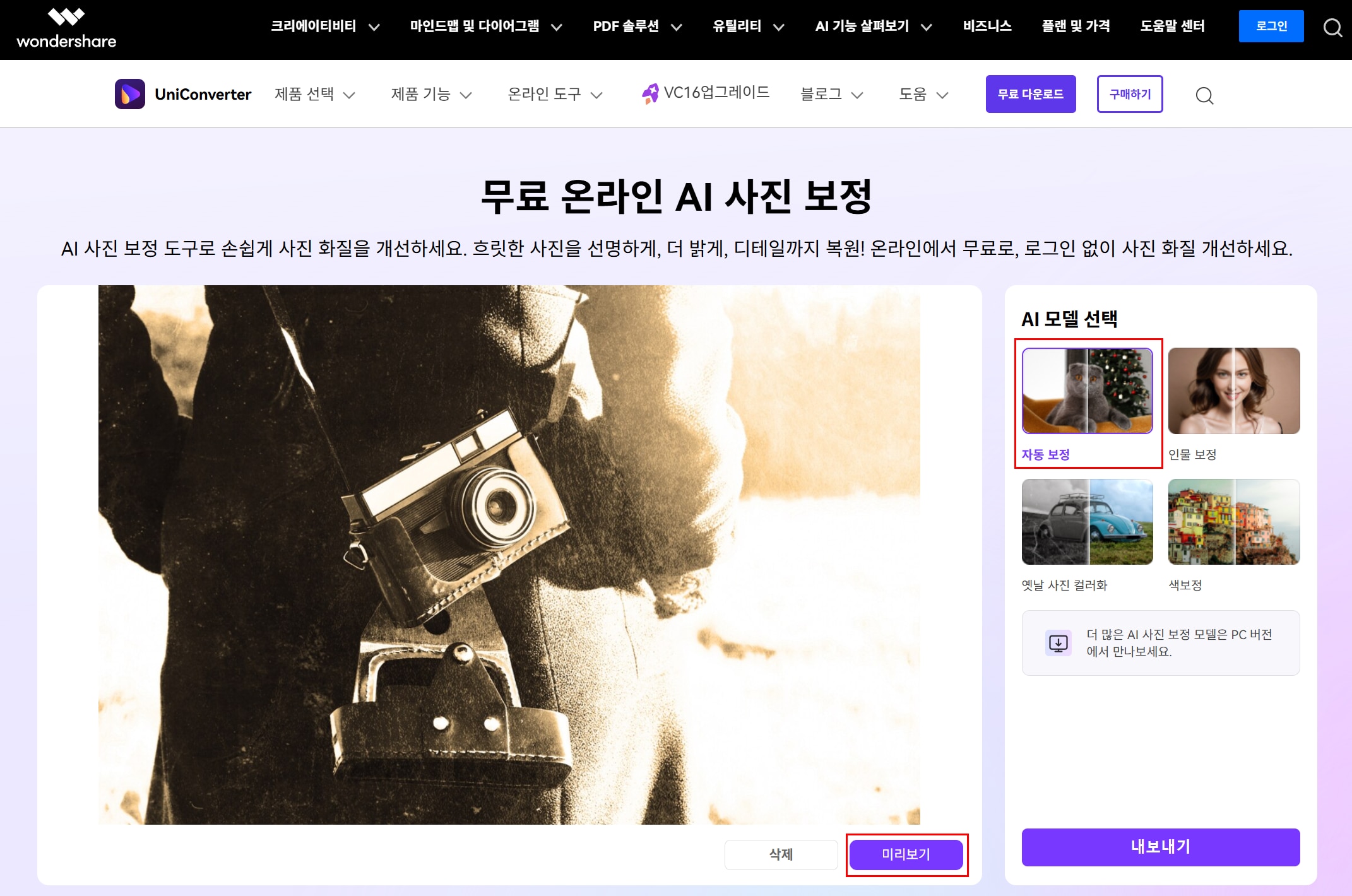Click the UniConverter nav search magnifier

(1204, 95)
